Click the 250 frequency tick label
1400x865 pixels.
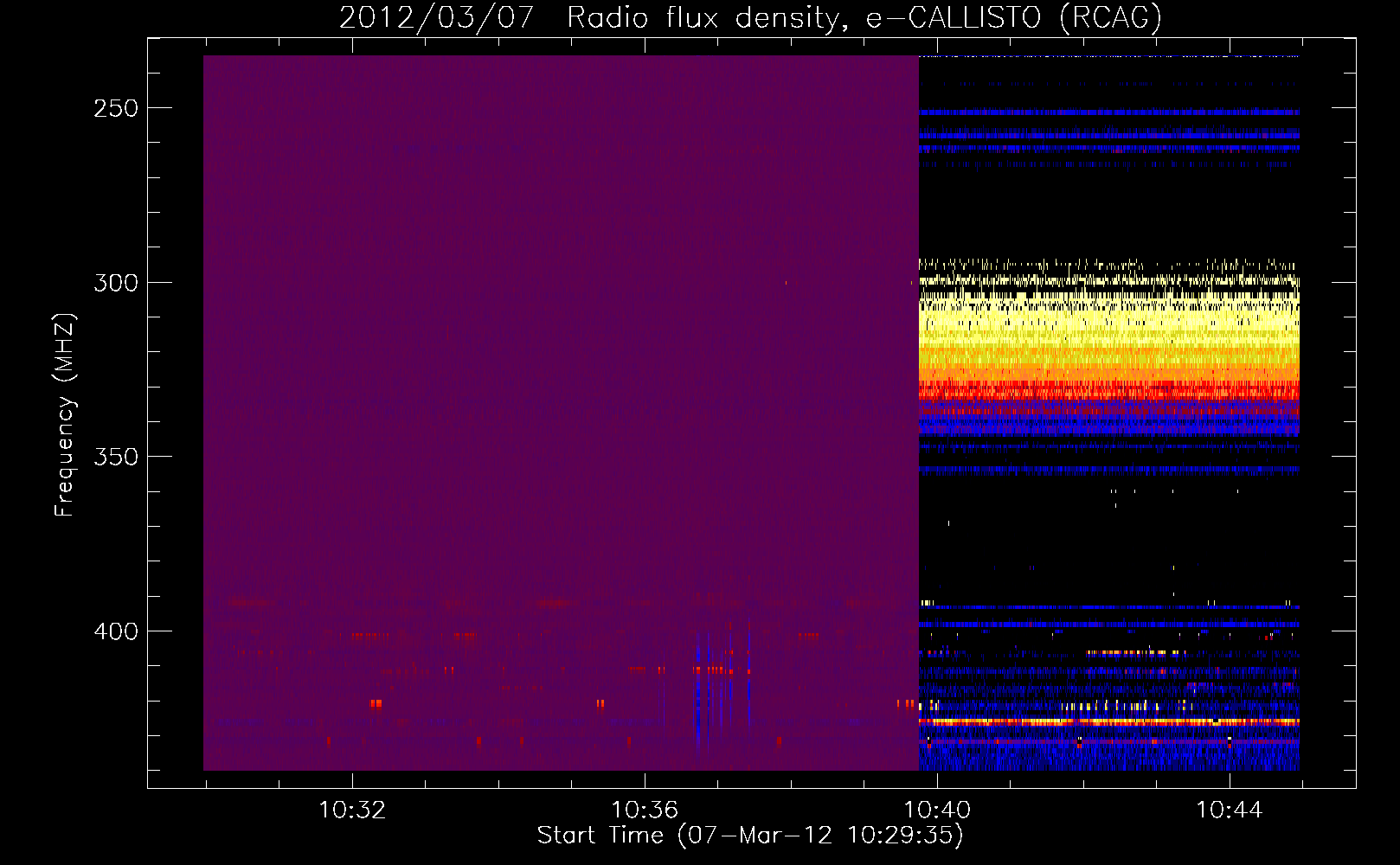click(116, 108)
